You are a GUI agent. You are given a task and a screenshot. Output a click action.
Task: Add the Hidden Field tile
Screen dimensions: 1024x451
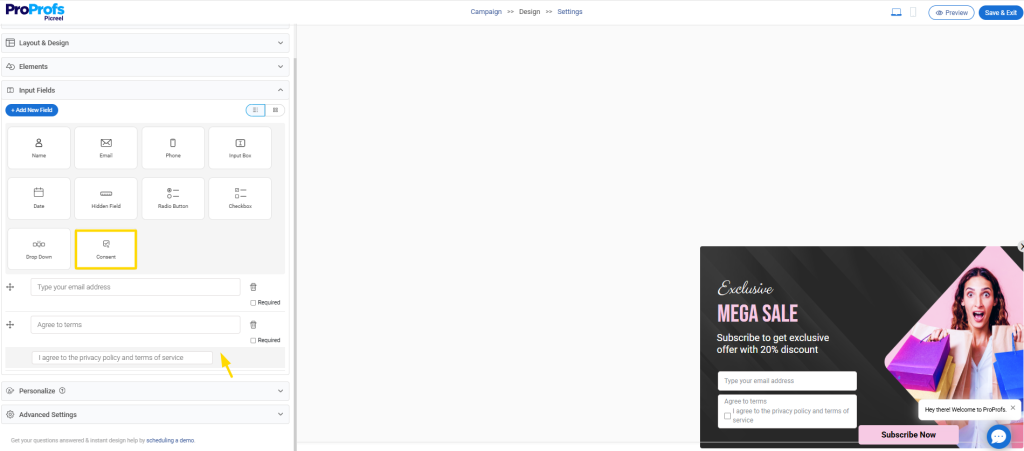click(x=106, y=198)
